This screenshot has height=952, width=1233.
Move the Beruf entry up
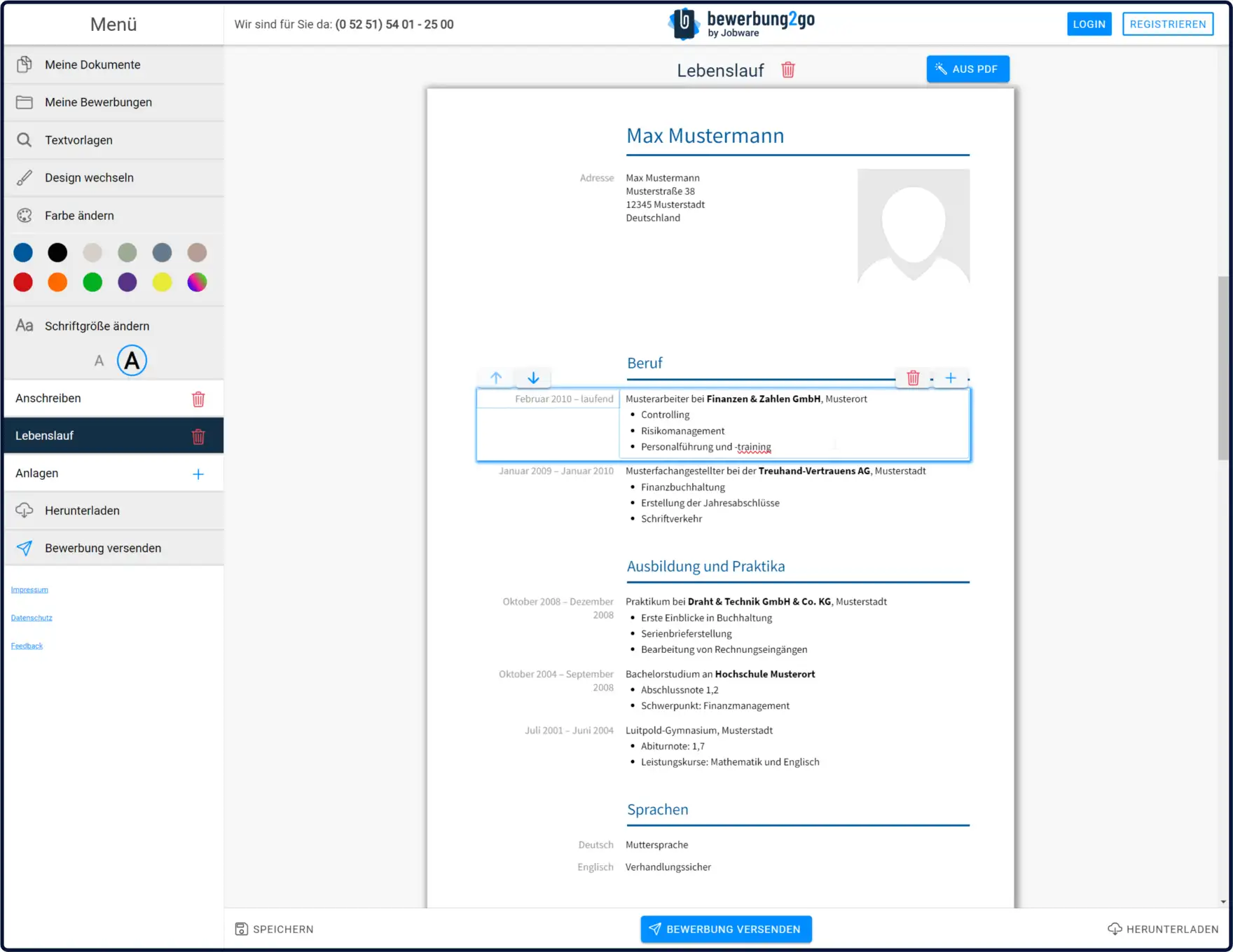point(496,378)
